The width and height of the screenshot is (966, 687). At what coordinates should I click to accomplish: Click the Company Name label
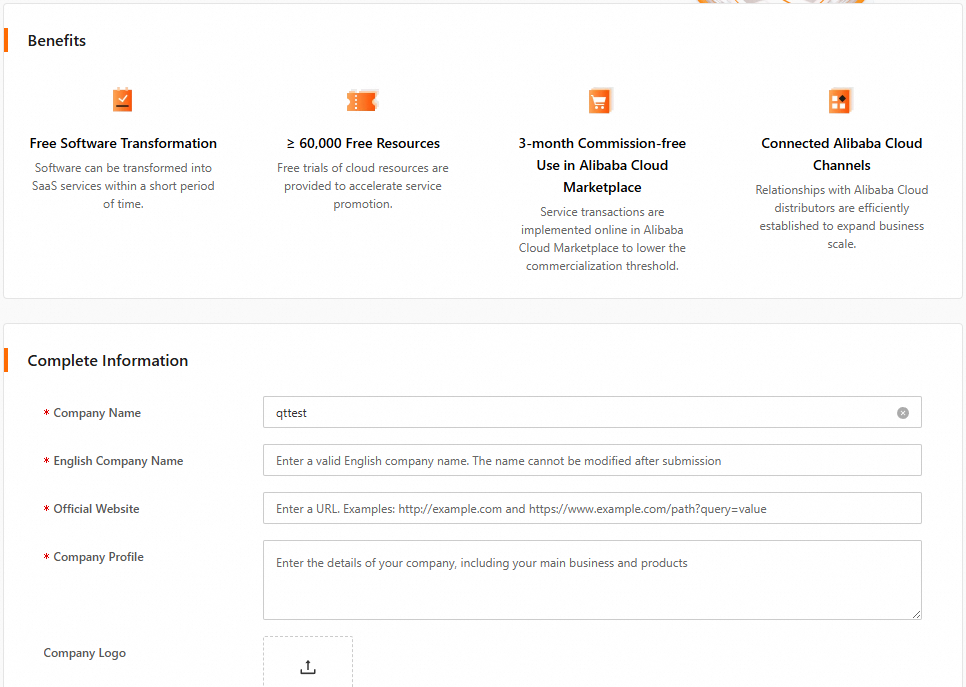point(97,413)
